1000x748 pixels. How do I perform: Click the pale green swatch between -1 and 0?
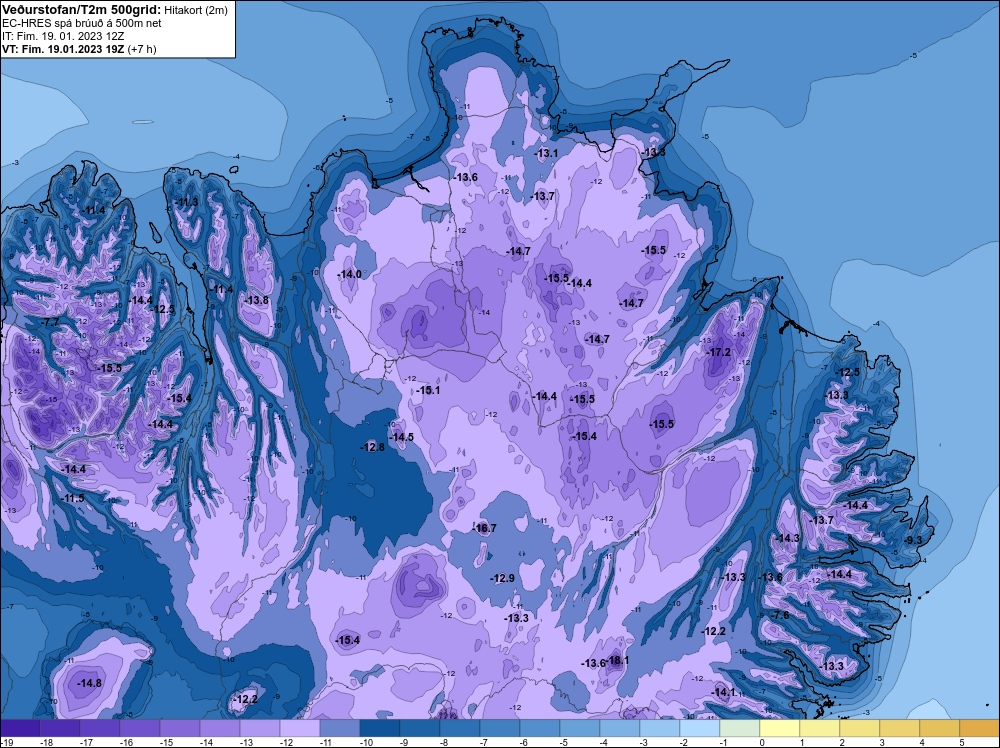pyautogui.click(x=740, y=728)
